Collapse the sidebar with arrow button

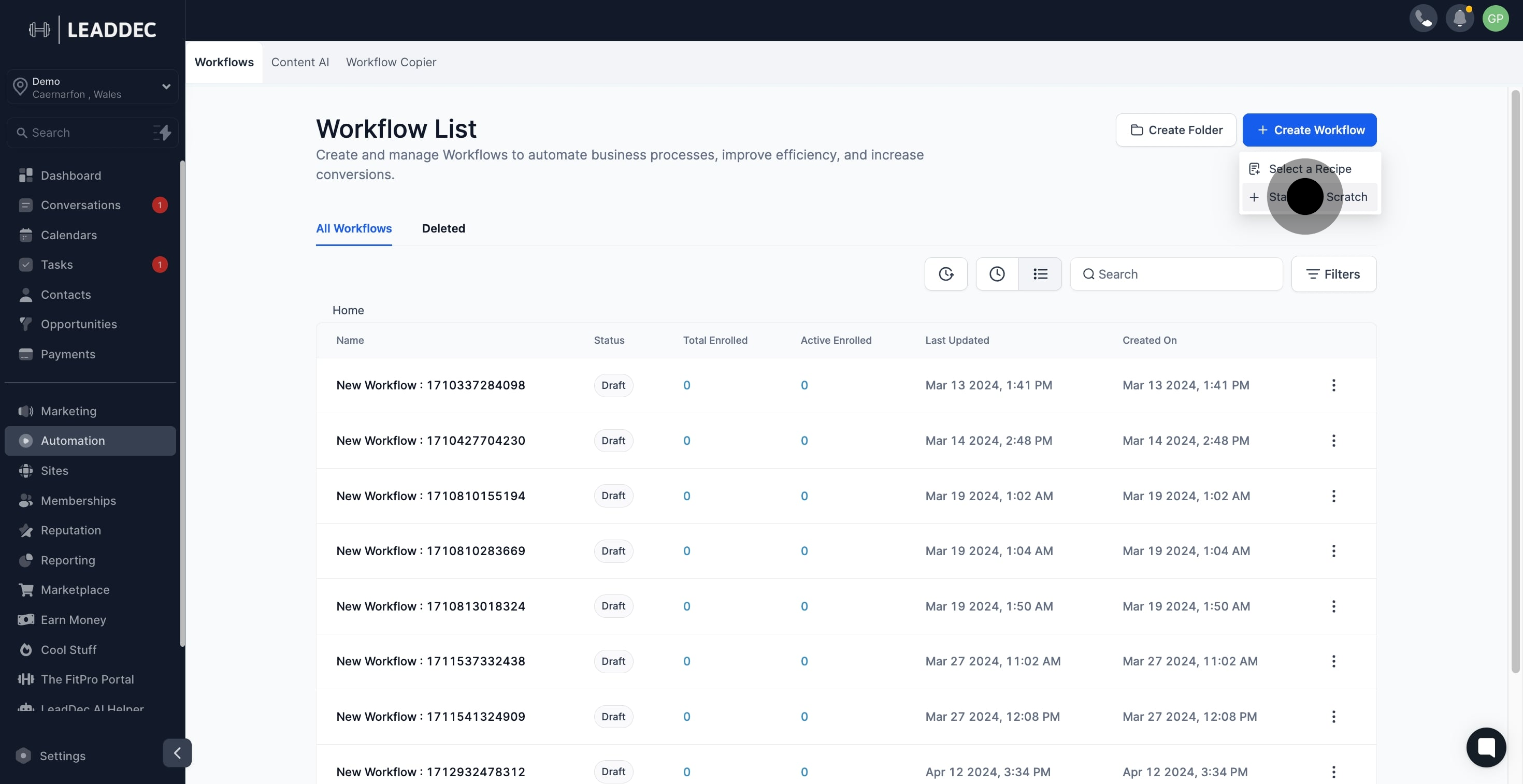click(x=177, y=753)
